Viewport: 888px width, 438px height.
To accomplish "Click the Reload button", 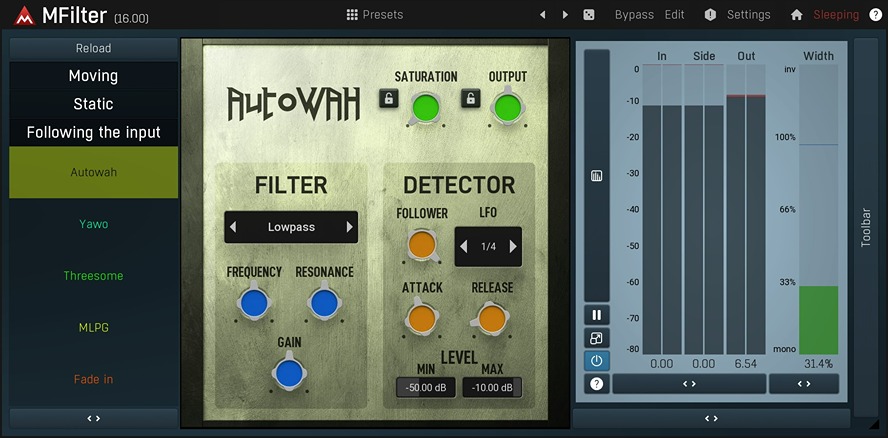I will pos(93,48).
